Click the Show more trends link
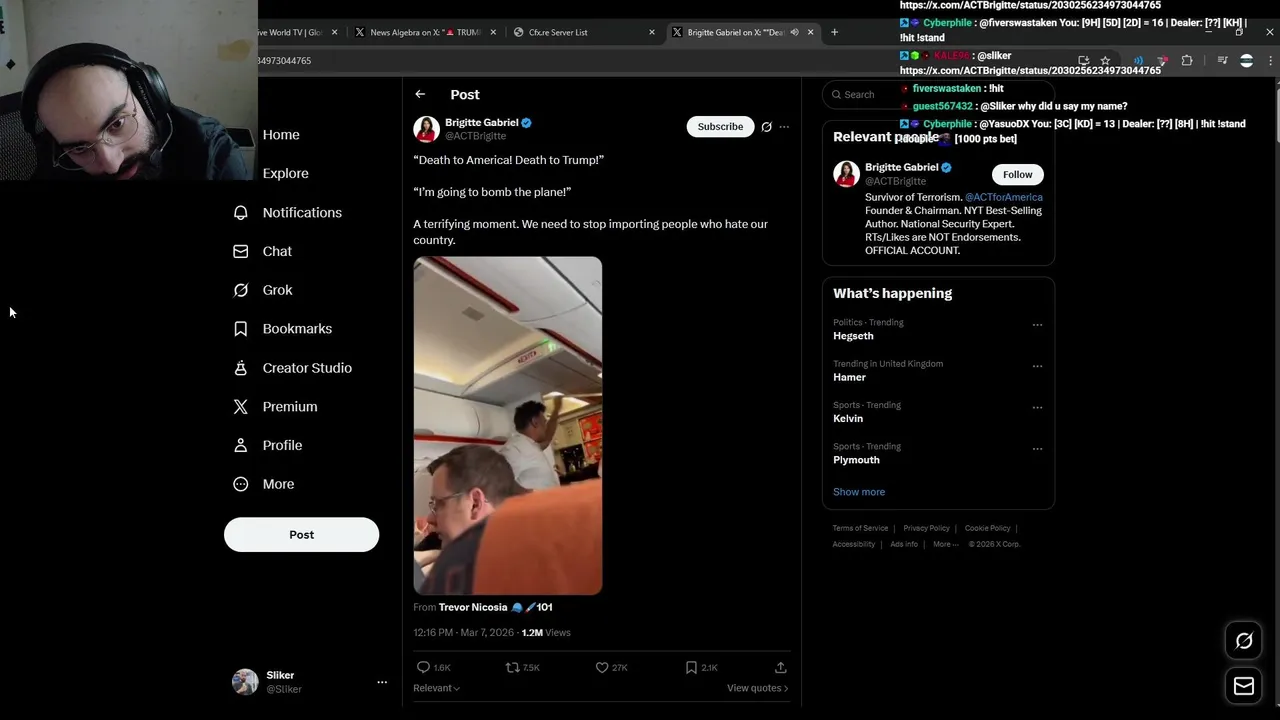Image resolution: width=1280 pixels, height=720 pixels. [x=859, y=492]
